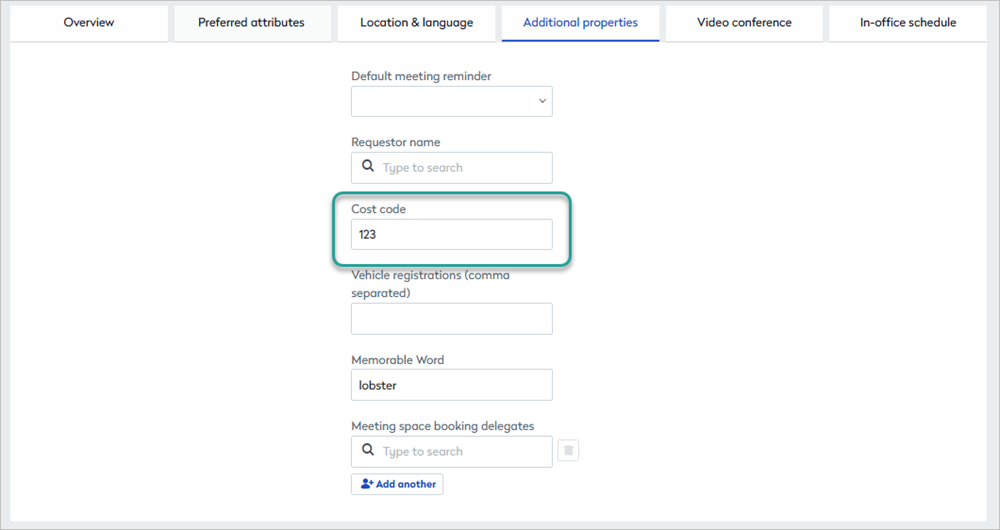The image size is (1000, 530).
Task: Click the Cost code label text
Action: 378,209
